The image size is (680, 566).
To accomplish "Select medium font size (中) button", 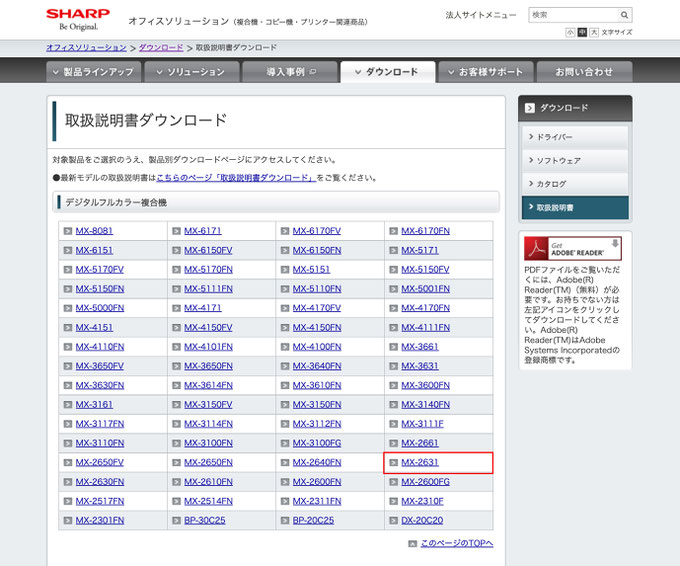I will pos(582,33).
